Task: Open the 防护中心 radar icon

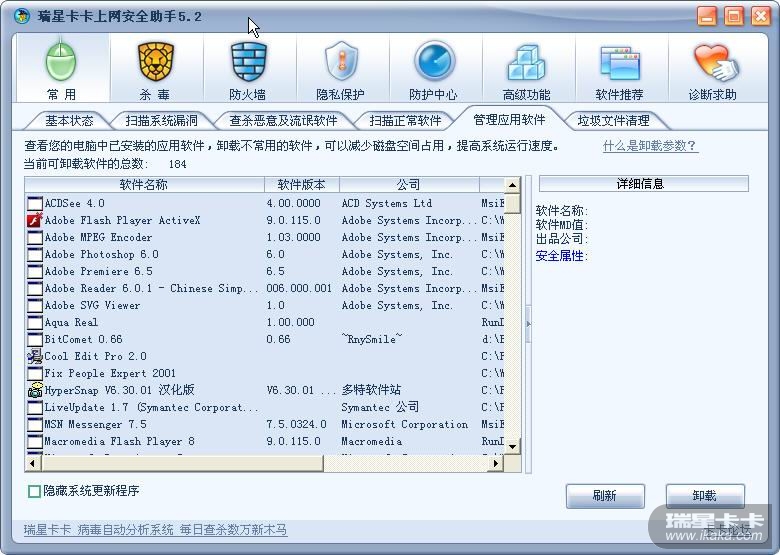Action: [434, 62]
